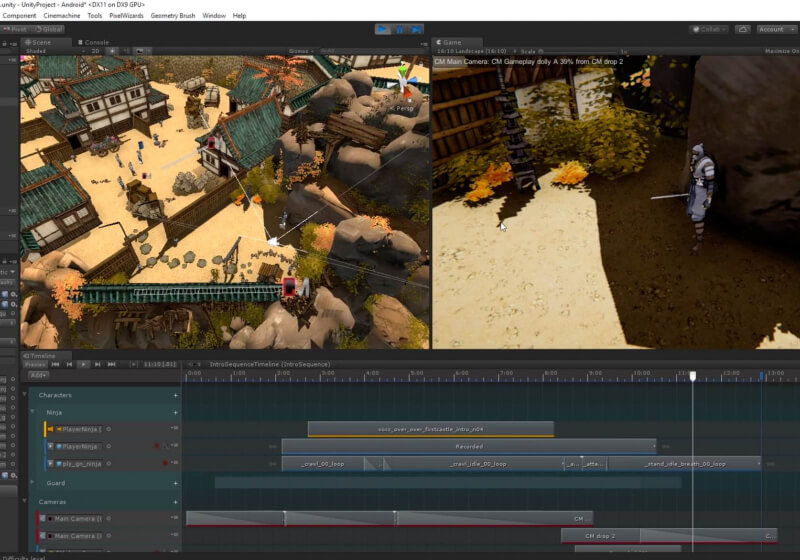Open the Cloud services button
800x560 pixels.
tap(743, 30)
